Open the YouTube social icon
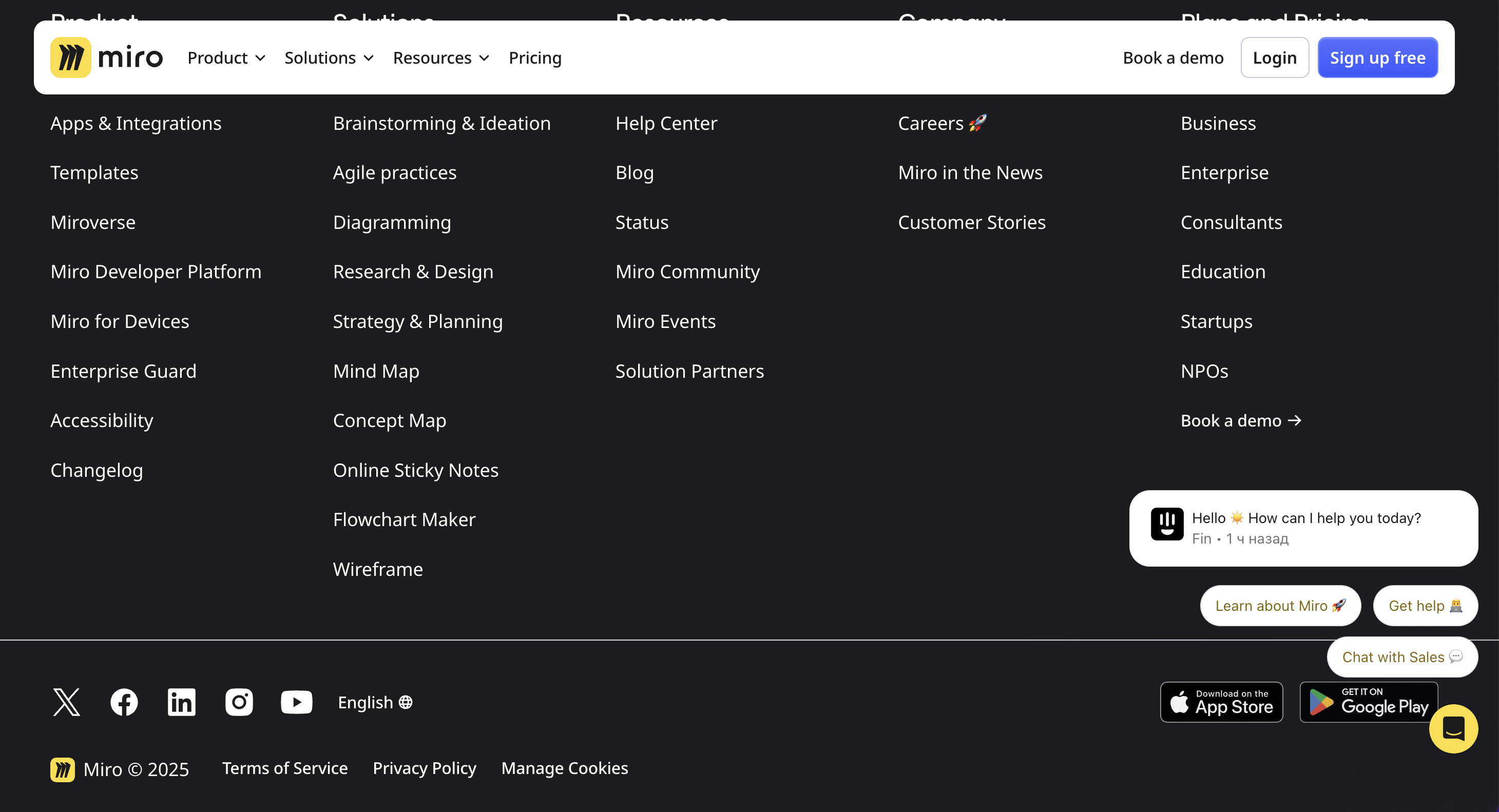Viewport: 1499px width, 812px height. (x=297, y=702)
